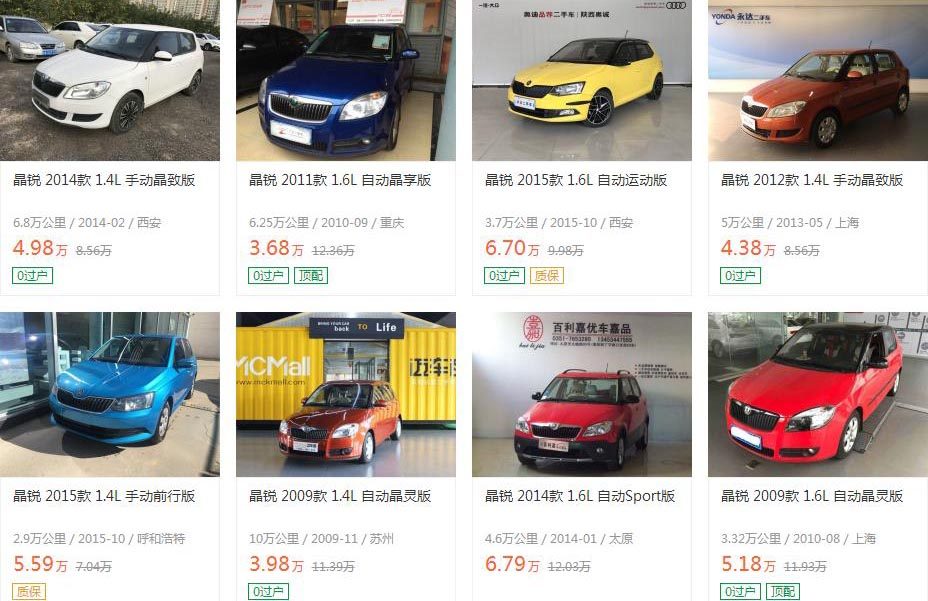
Task: Click the 晶锐 2015款 1.6L 自动运动版 title
Action: click(576, 180)
